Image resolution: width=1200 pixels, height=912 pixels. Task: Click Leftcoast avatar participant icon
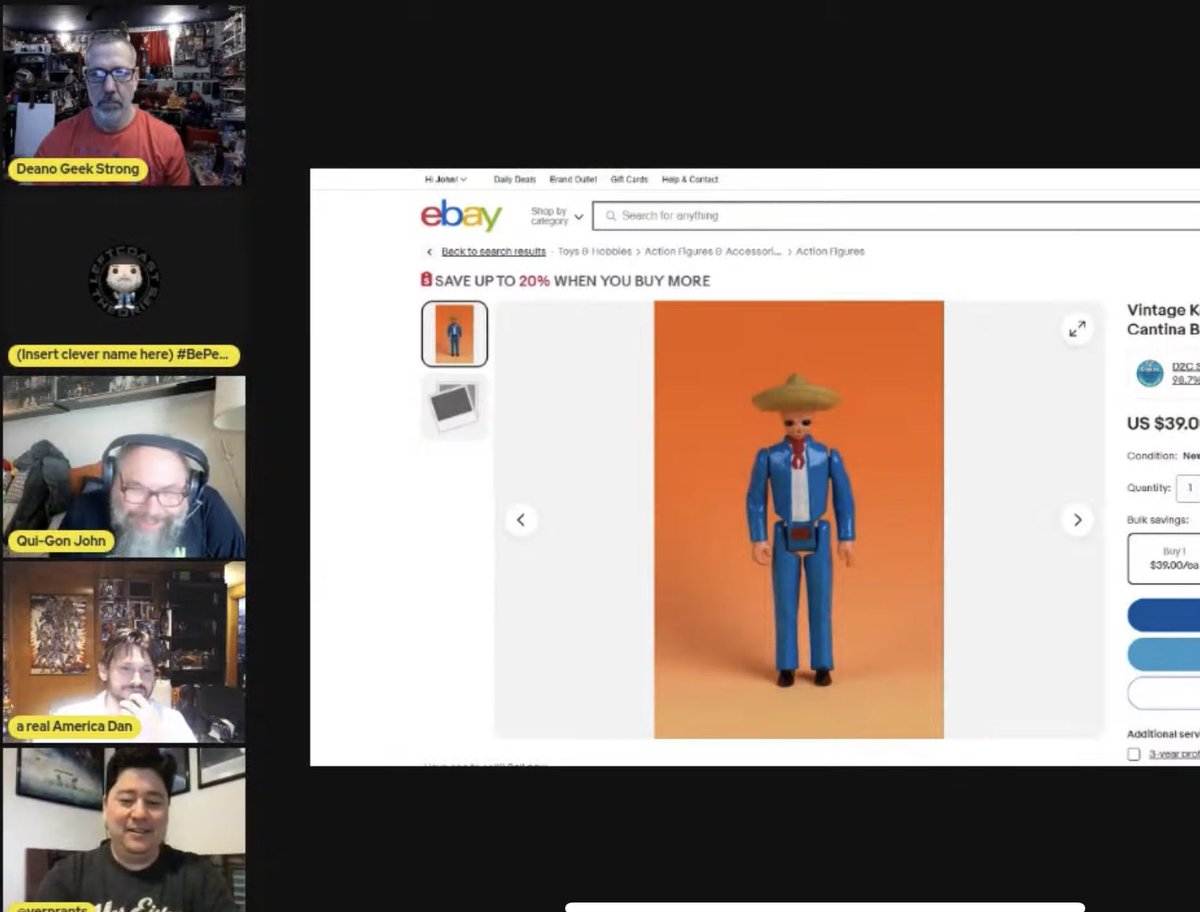pos(124,281)
